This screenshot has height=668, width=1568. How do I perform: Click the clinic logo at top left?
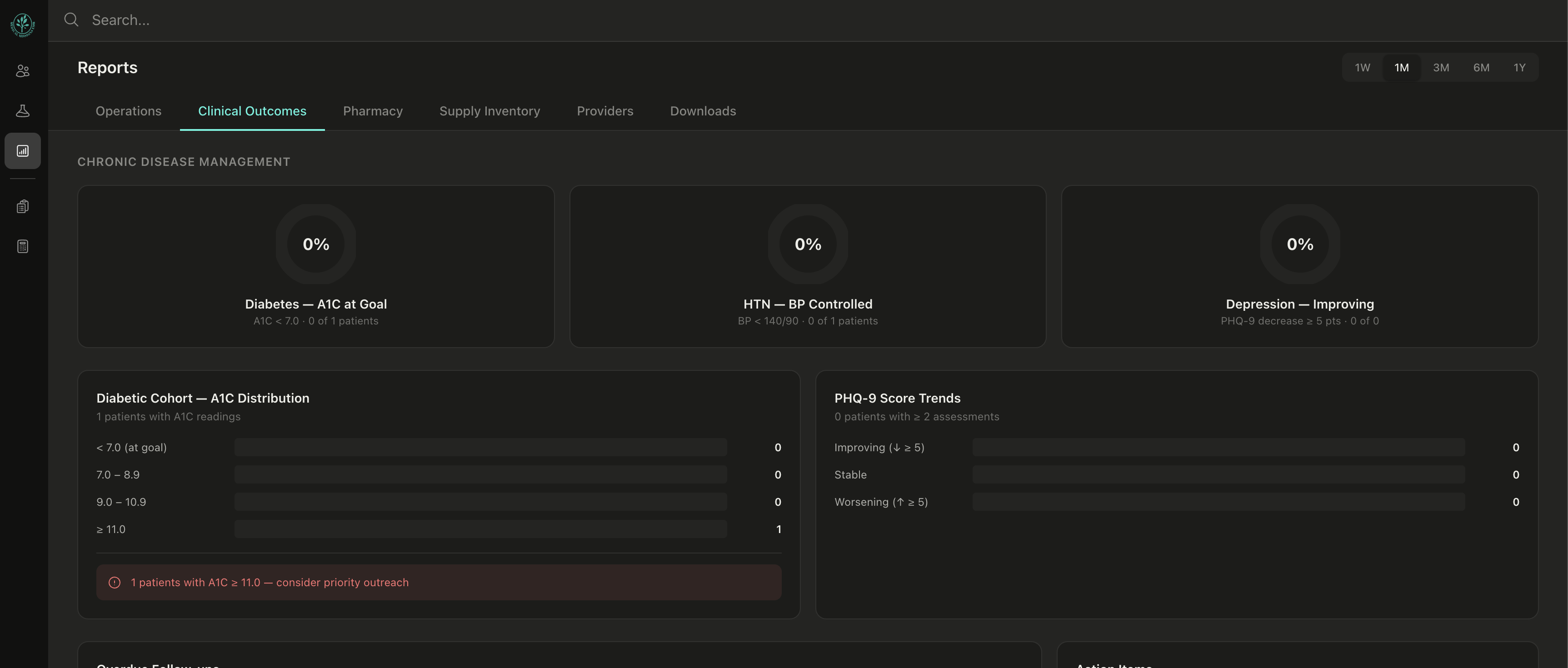tap(23, 25)
